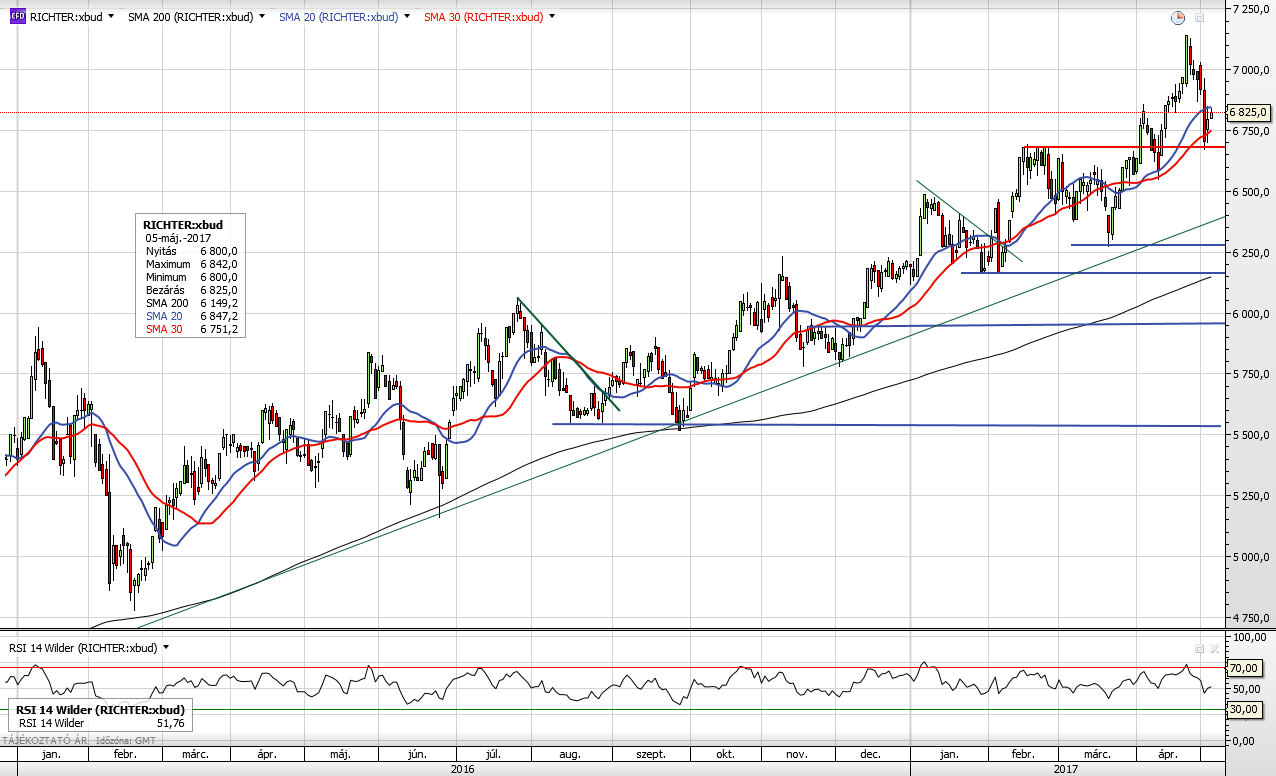Click the 'SMA 20 6 847,2' tooltip row
This screenshot has width=1276, height=776.
tap(190, 316)
